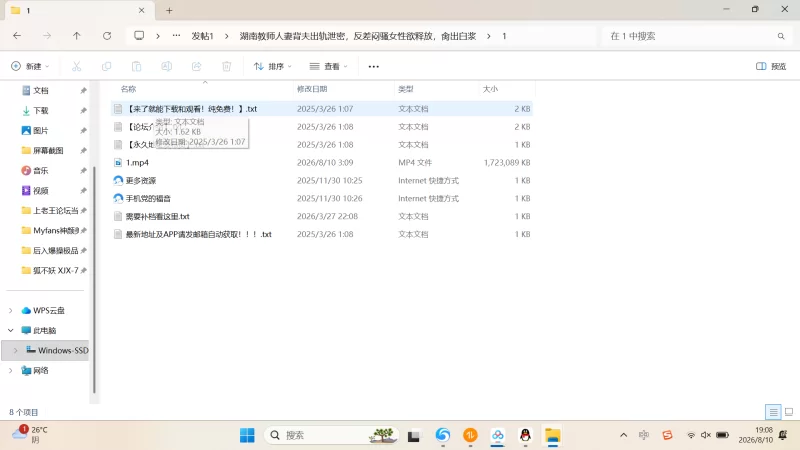Click the forward navigation arrow
The width and height of the screenshot is (800, 450).
[x=47, y=36]
